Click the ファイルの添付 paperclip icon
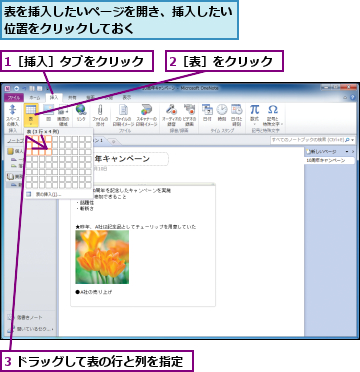 pyautogui.click(x=100, y=110)
